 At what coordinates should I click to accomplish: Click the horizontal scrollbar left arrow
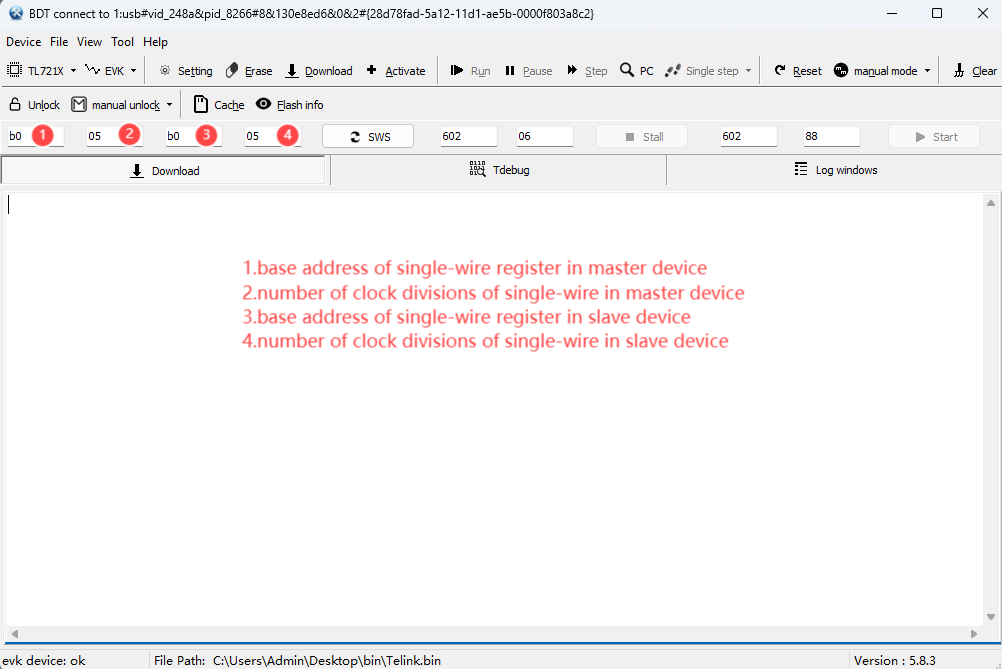(x=15, y=634)
